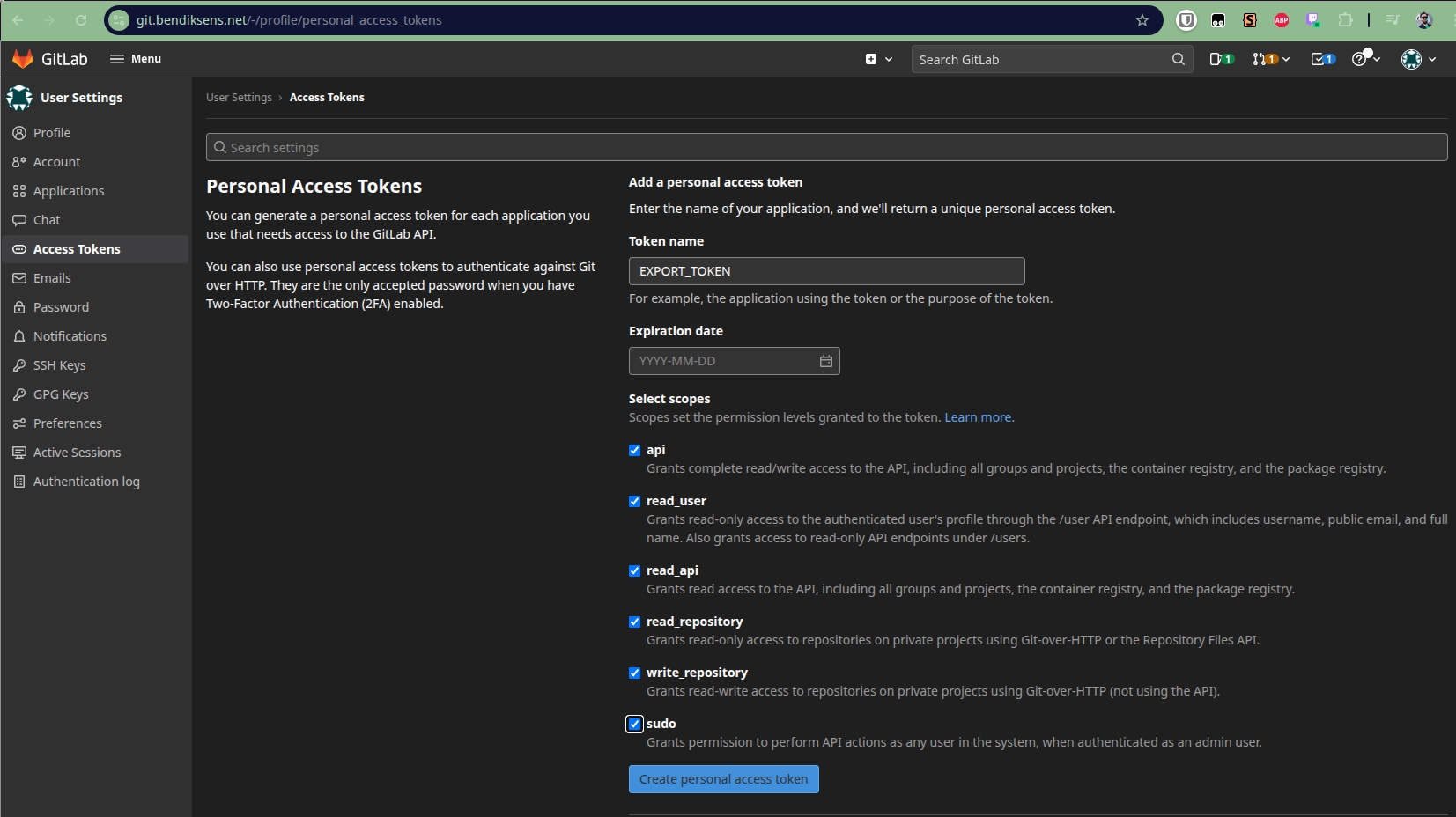This screenshot has width=1456, height=817.
Task: Uncheck the read_repository scope checkbox
Action: point(634,622)
